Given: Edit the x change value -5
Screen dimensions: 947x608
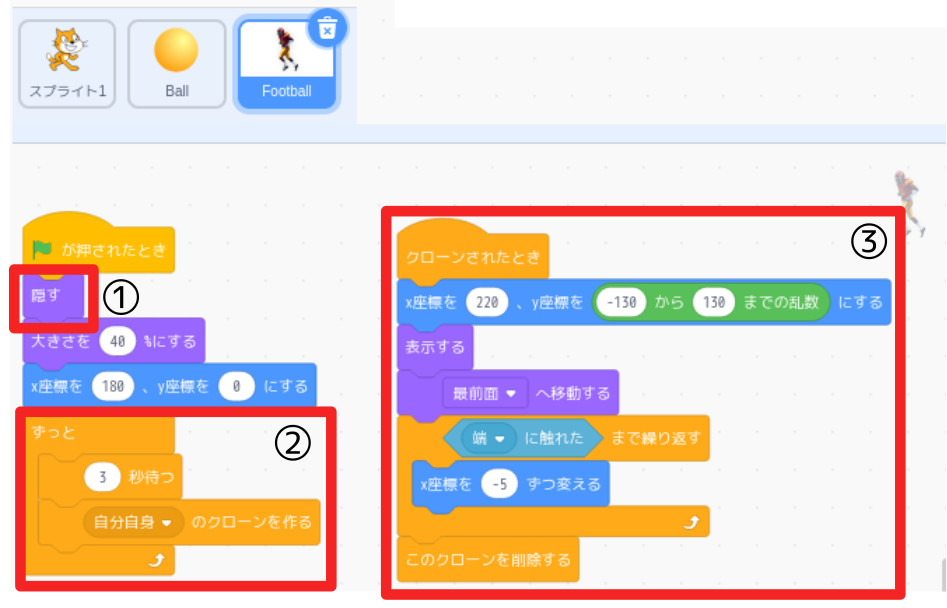Looking at the screenshot, I should (x=499, y=484).
